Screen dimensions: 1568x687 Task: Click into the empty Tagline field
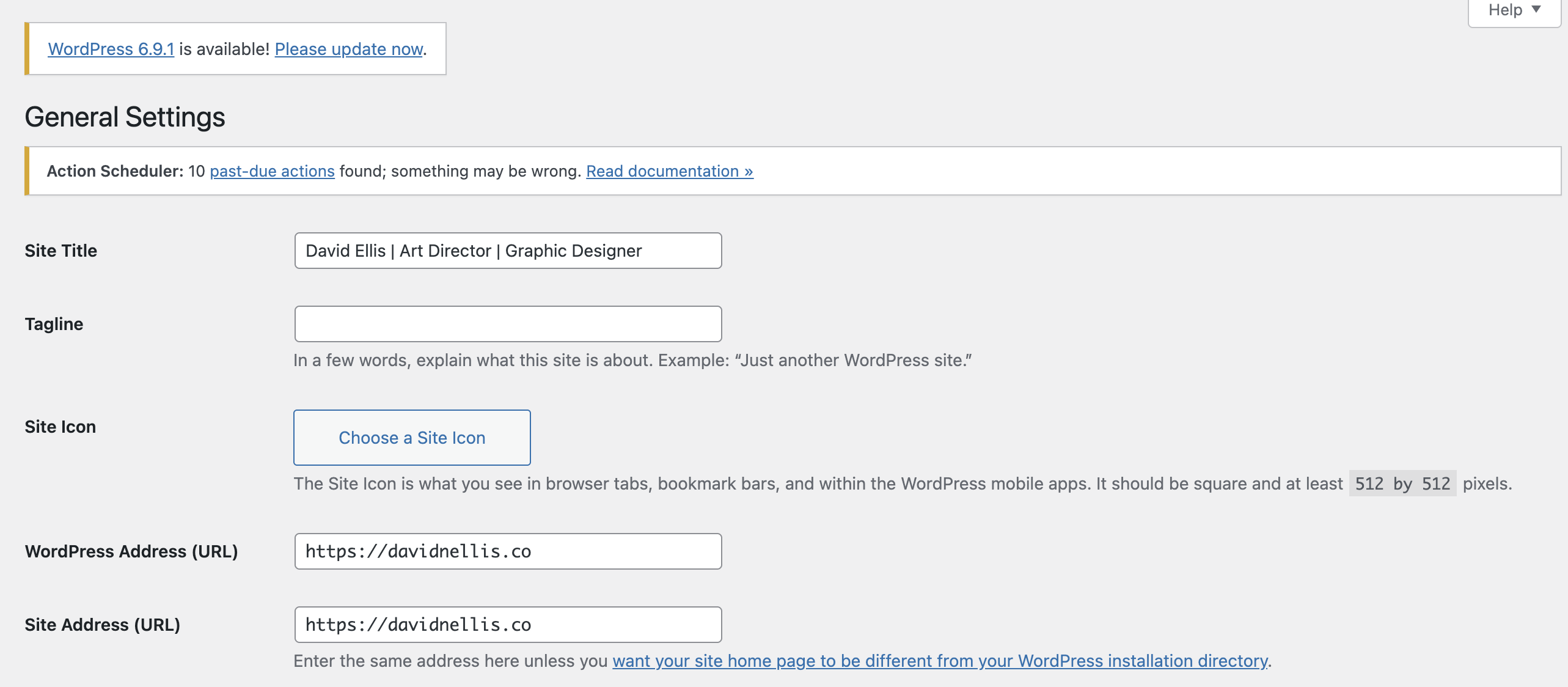[507, 324]
